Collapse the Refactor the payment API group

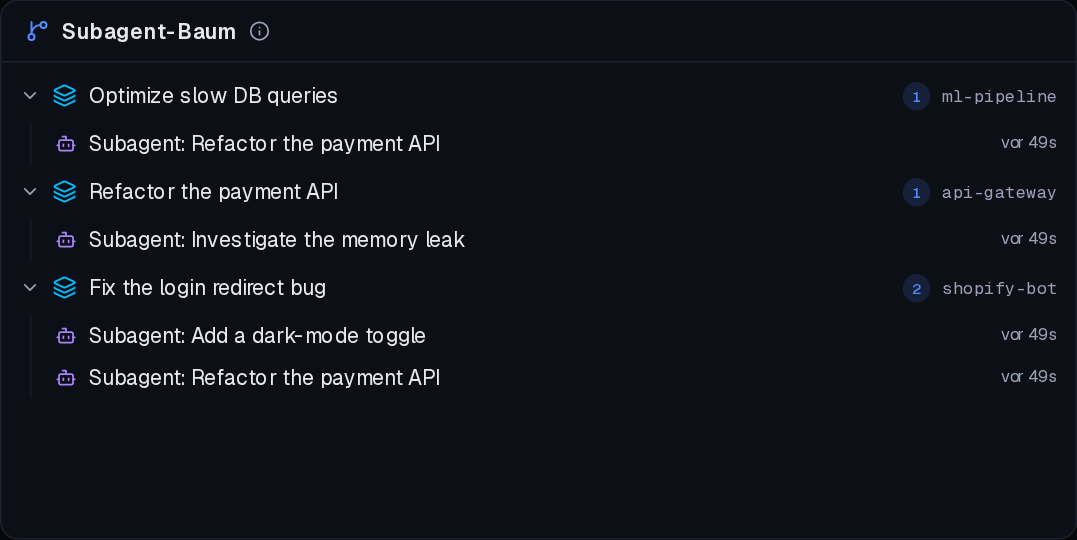(x=30, y=192)
